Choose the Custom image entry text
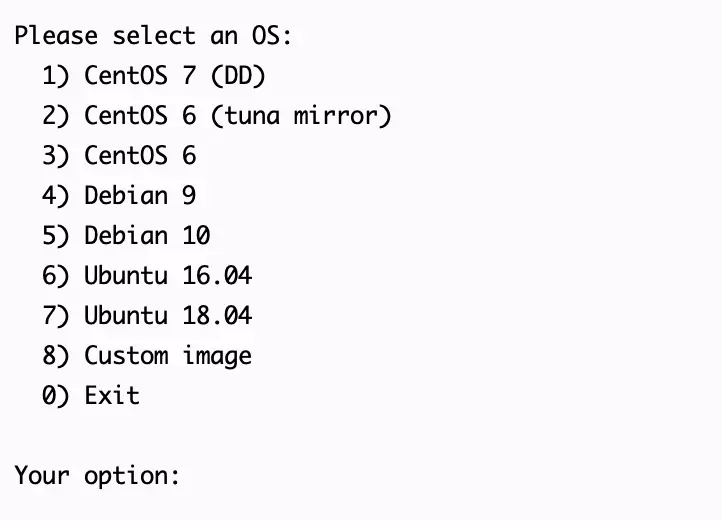The width and height of the screenshot is (722, 520). pos(168,356)
